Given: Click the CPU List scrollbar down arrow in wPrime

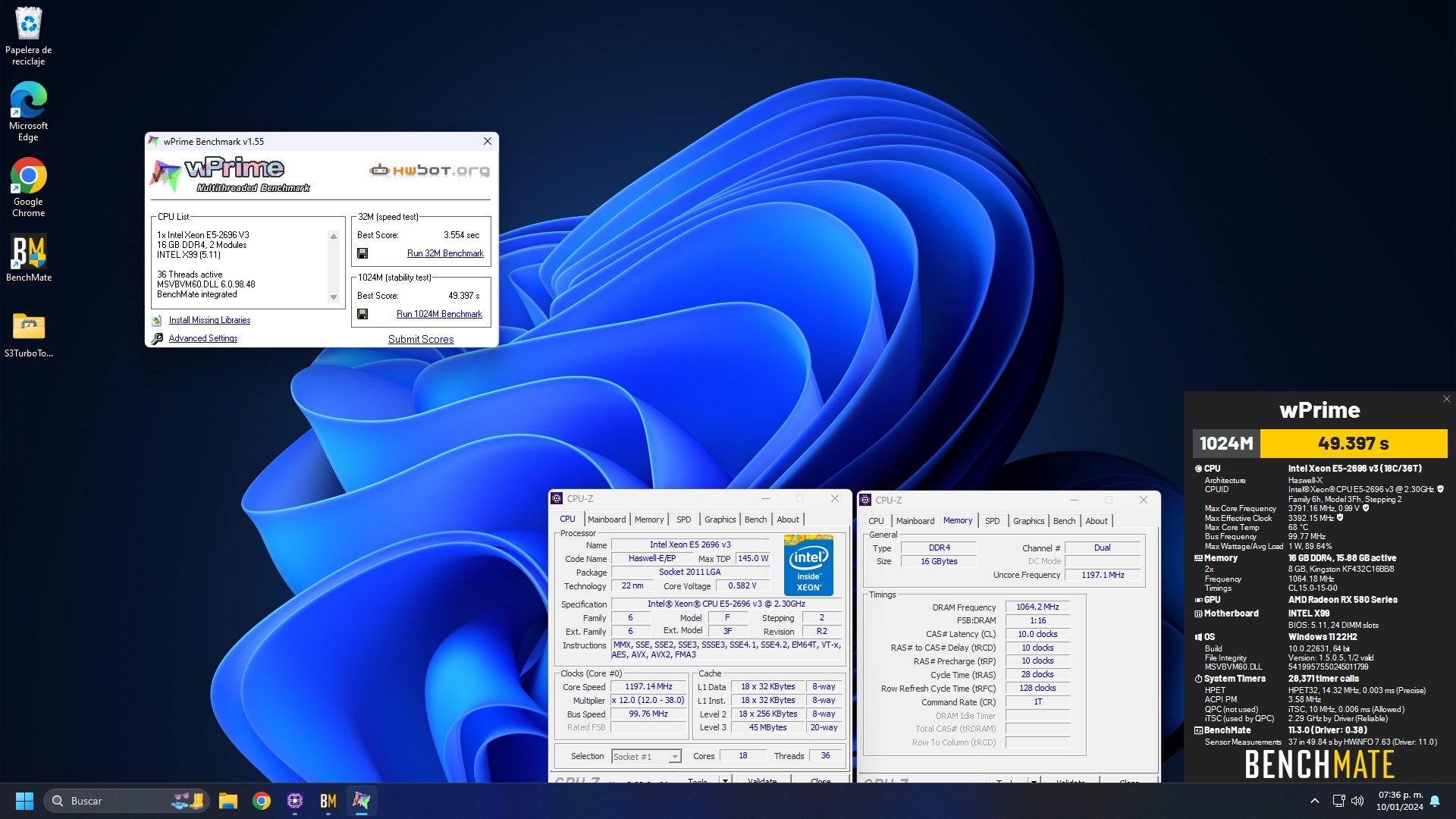Looking at the screenshot, I should point(334,298).
